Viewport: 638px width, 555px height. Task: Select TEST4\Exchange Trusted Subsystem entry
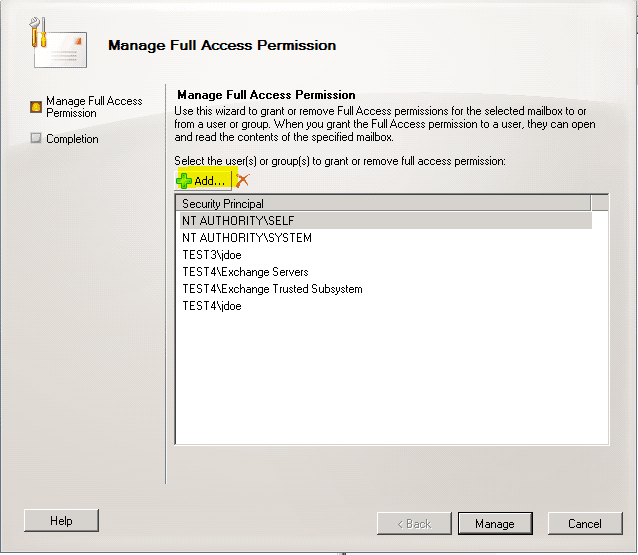[x=272, y=289]
